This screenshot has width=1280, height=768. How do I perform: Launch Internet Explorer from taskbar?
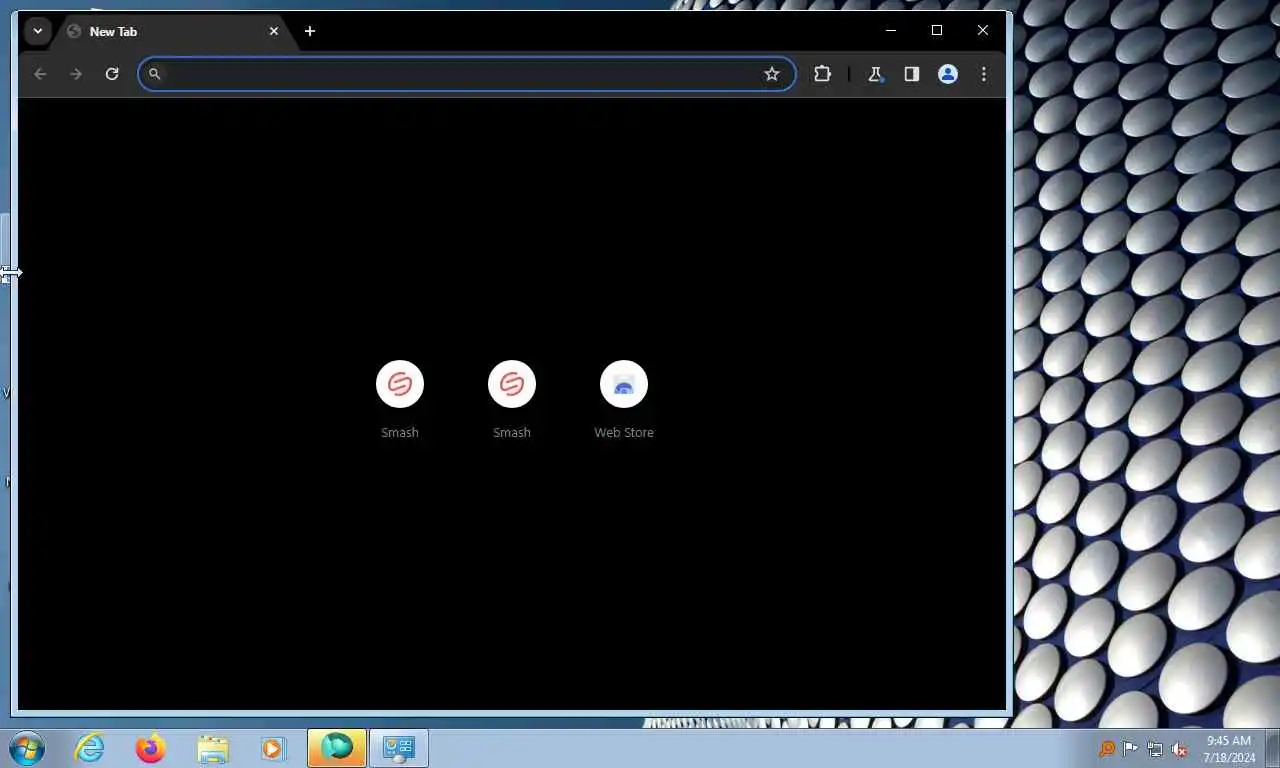click(90, 748)
